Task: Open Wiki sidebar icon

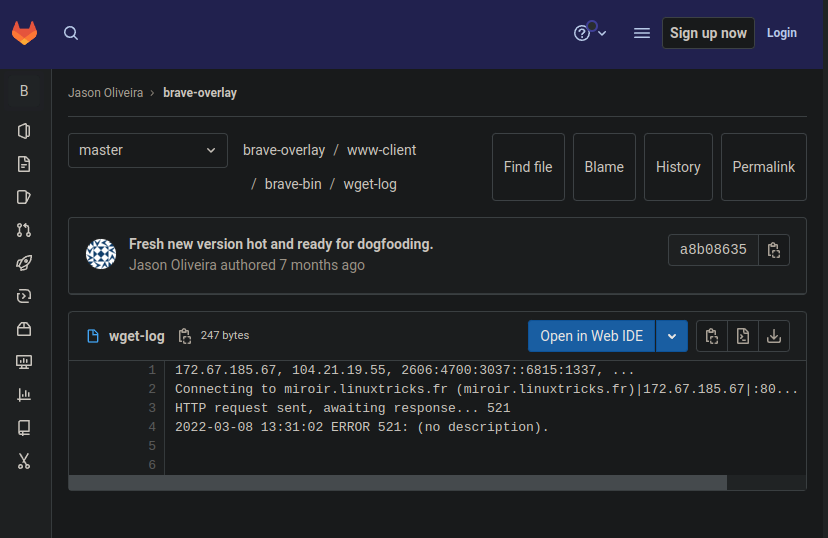Action: tap(24, 428)
